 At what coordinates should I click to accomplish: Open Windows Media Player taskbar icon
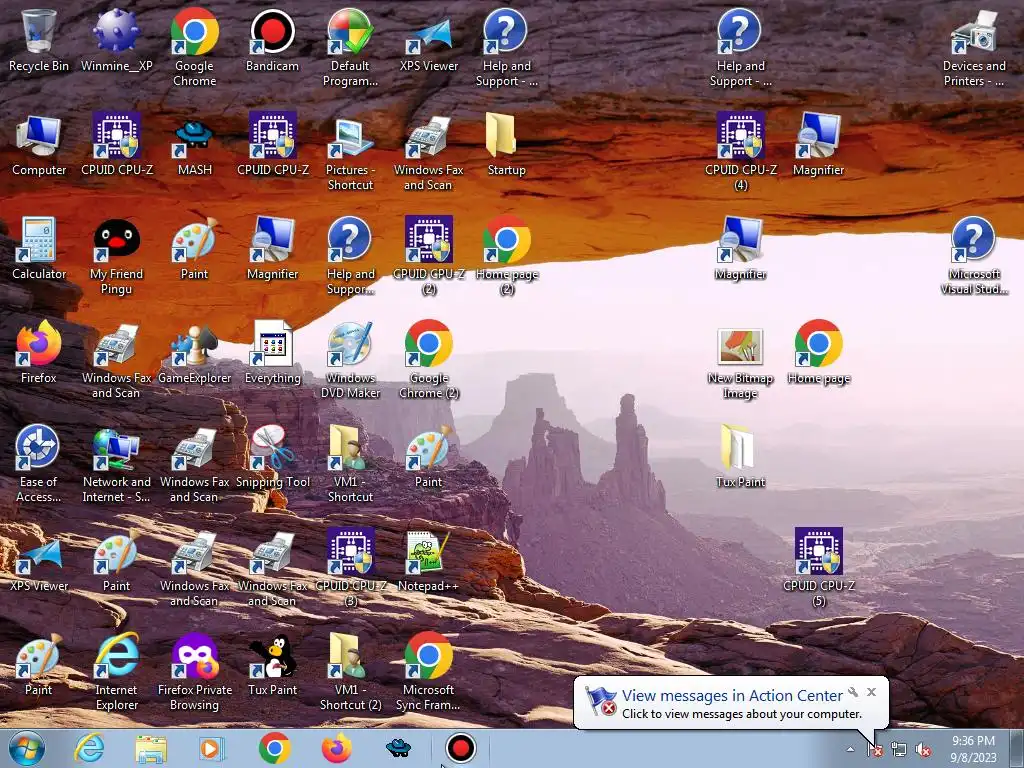(x=212, y=748)
